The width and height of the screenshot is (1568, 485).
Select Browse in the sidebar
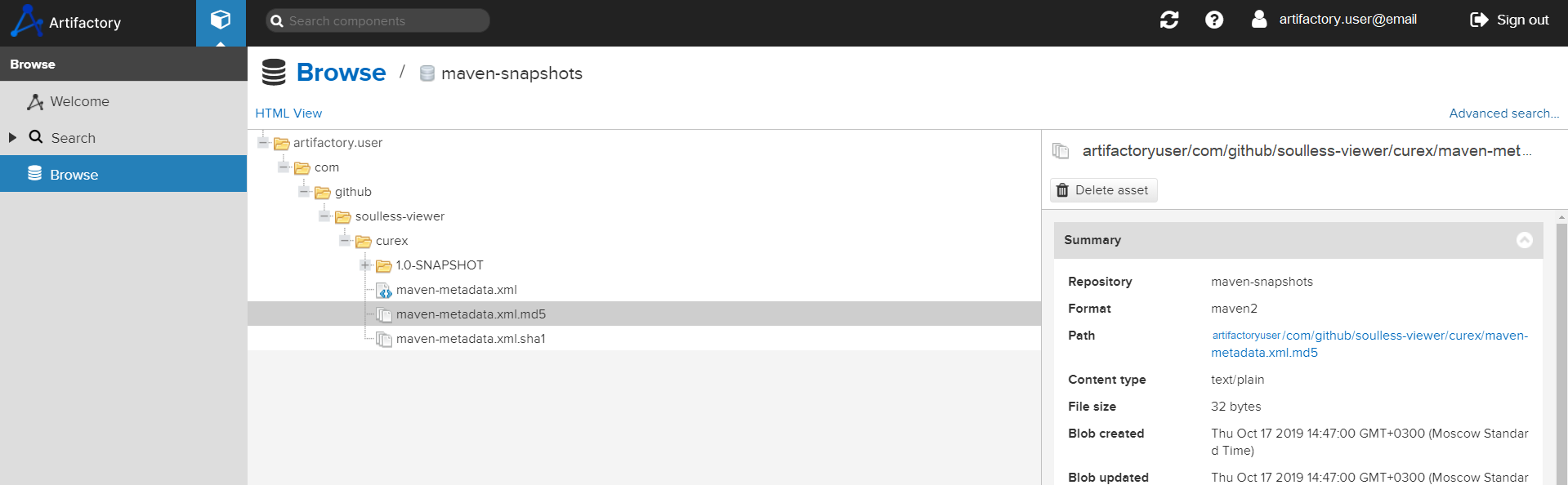[74, 175]
